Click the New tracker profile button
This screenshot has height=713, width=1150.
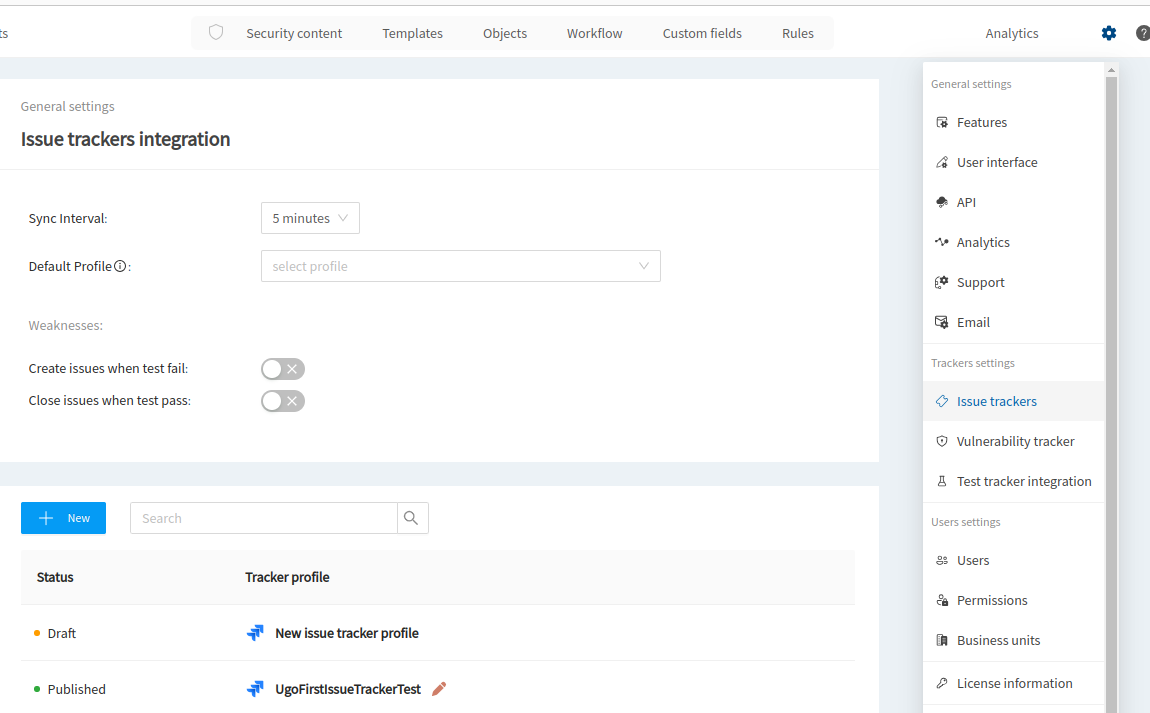coord(63,518)
